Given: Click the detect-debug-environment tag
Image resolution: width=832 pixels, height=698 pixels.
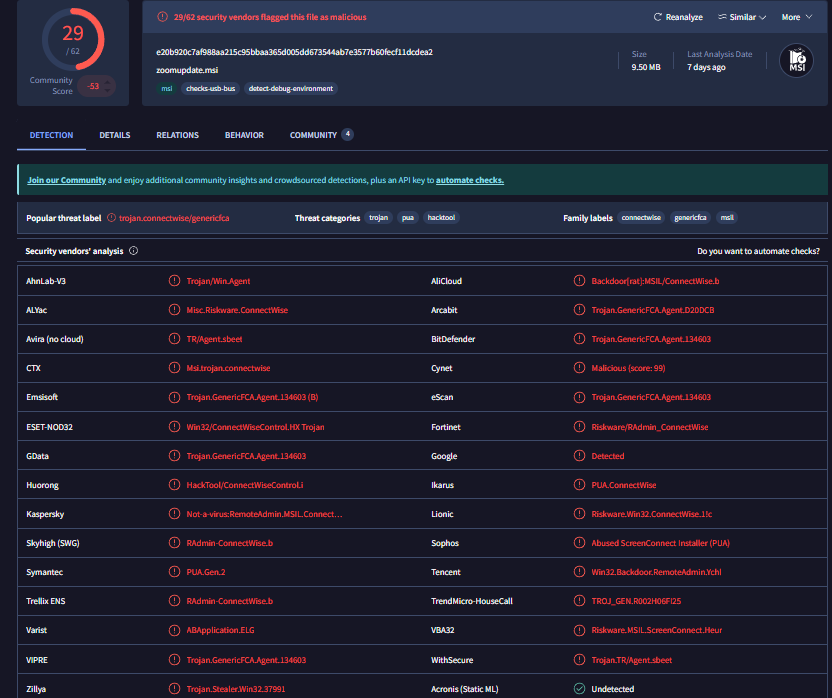Looking at the screenshot, I should click(291, 88).
